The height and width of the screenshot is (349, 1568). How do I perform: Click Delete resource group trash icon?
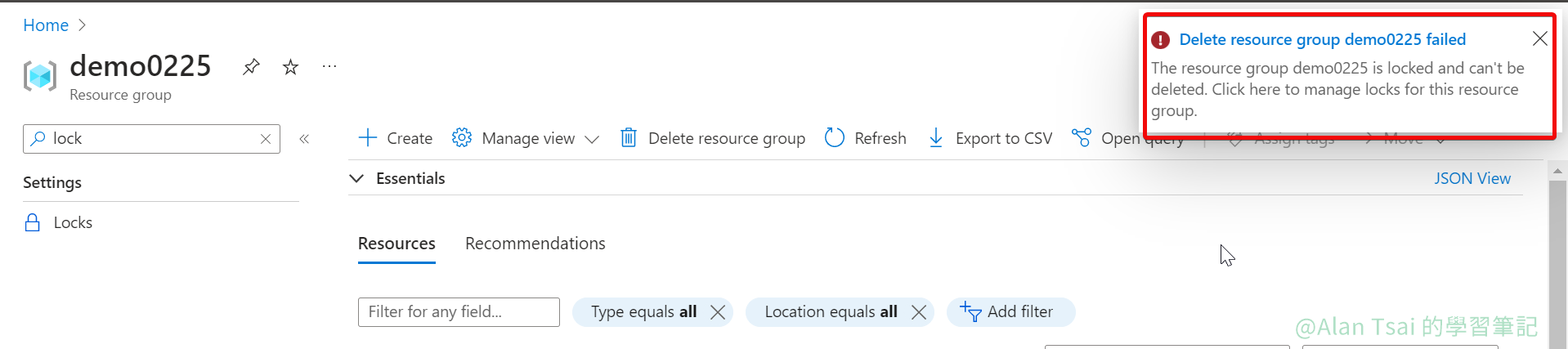point(629,138)
